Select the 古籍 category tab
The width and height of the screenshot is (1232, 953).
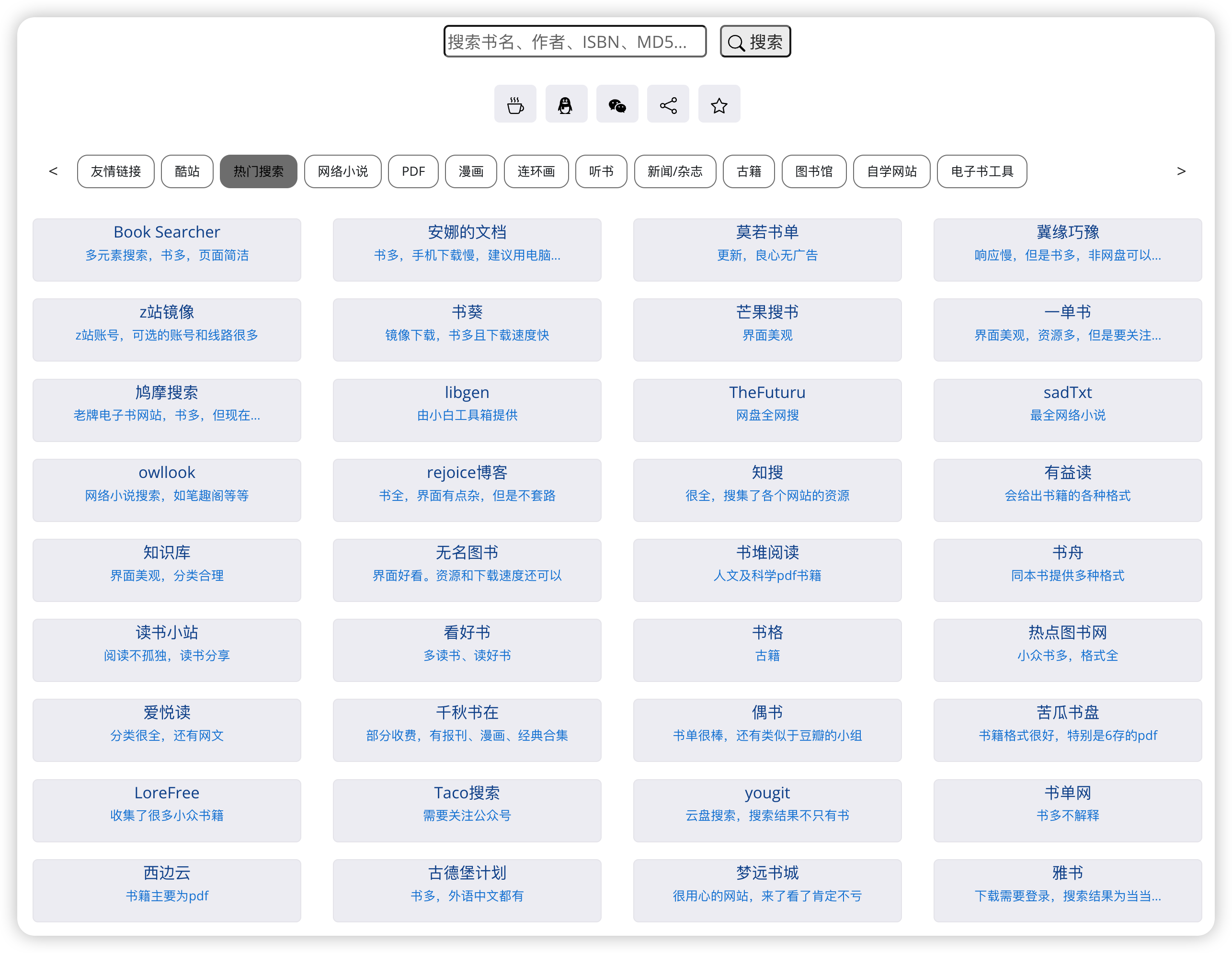tap(749, 171)
